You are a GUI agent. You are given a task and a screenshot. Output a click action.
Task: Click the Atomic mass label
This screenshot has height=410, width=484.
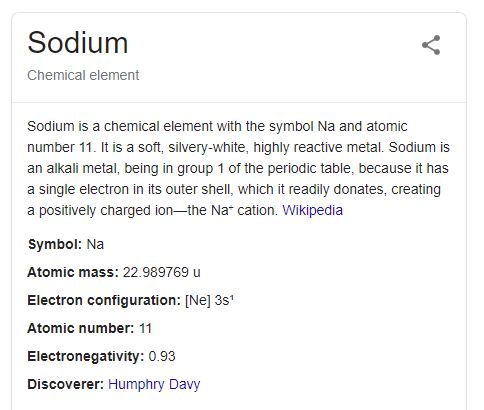click(x=73, y=272)
